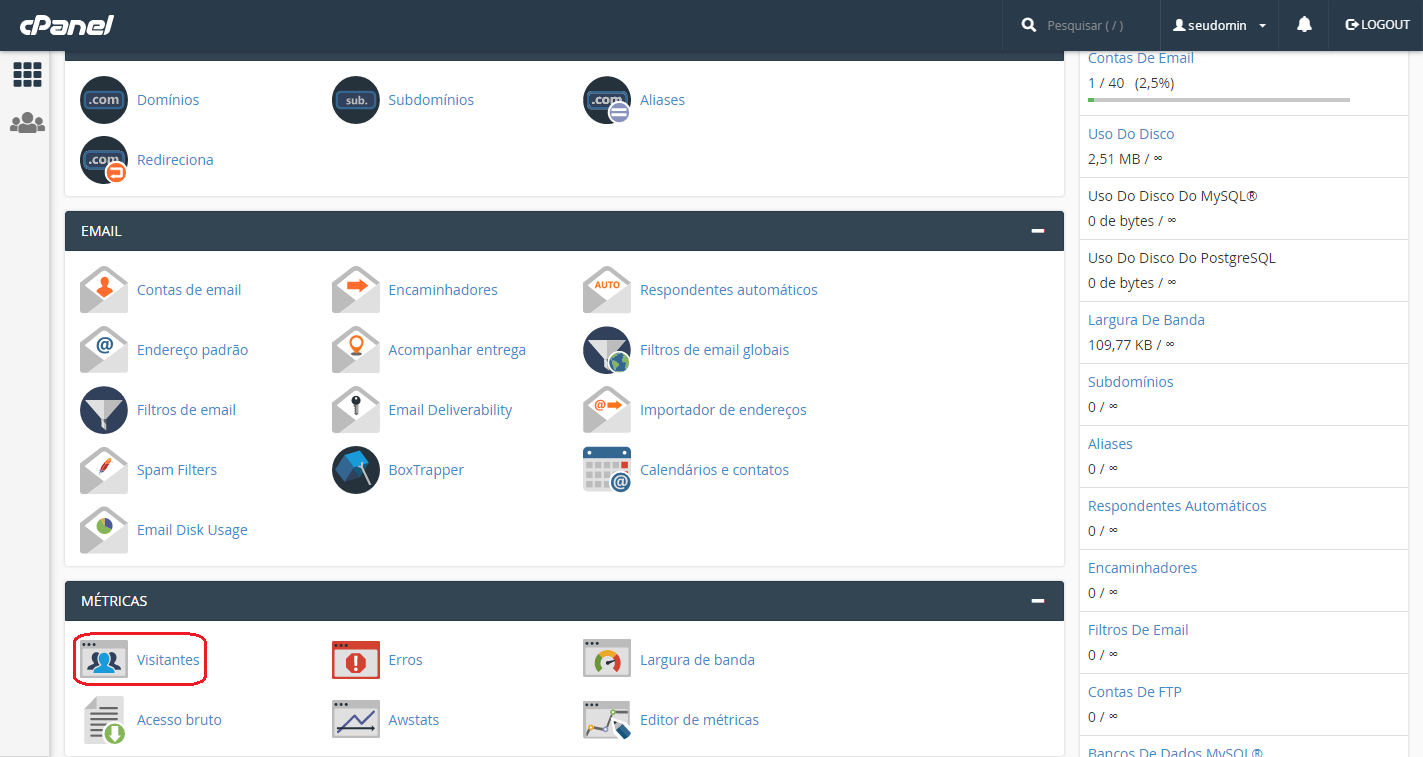Click 'Uso Do Disco Do PostgreSQL' label
Image resolution: width=1423 pixels, height=757 pixels.
coord(1182,258)
